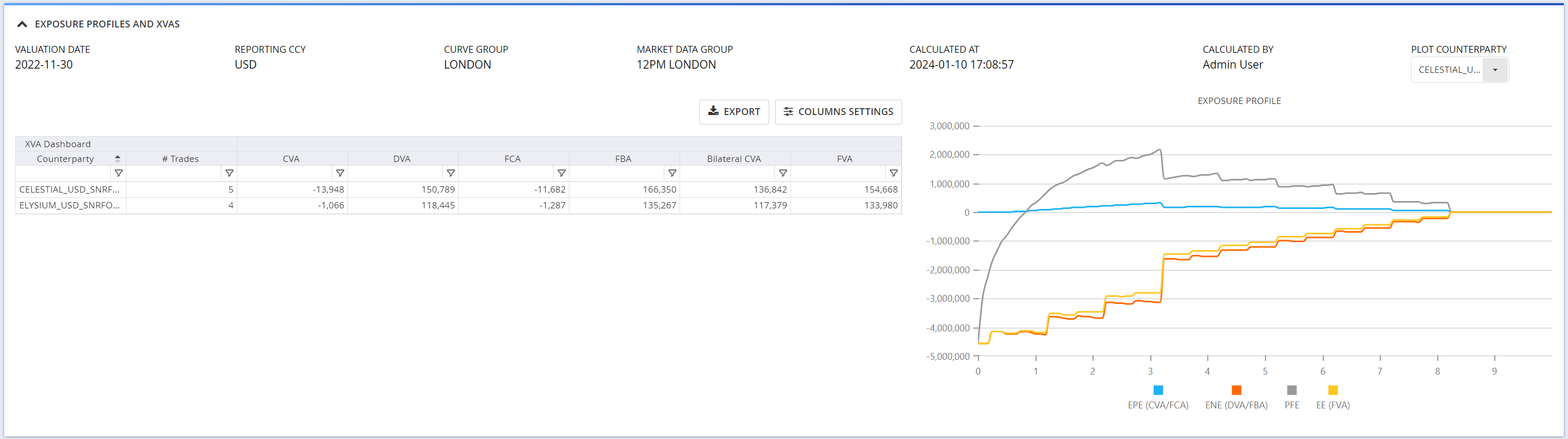Click the FBA column filter icon
This screenshot has width=1568, height=439.
[672, 174]
